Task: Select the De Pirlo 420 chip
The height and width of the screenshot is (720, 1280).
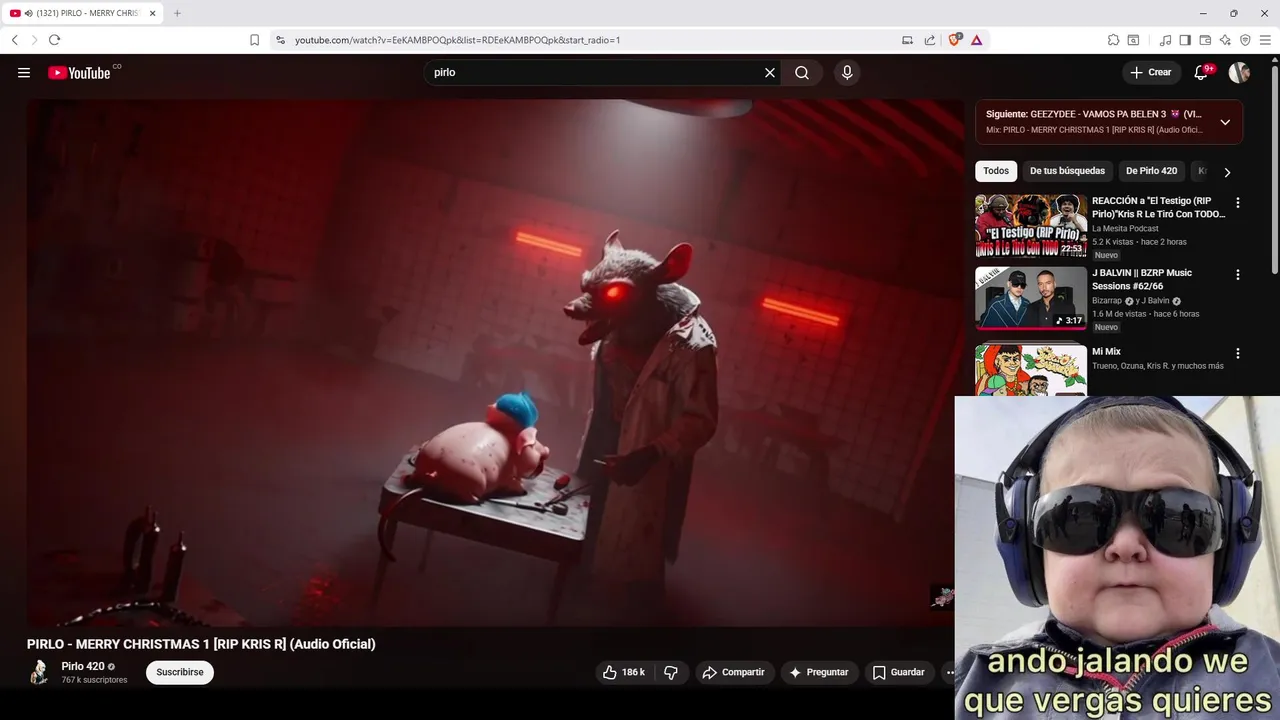Action: coord(1151,171)
